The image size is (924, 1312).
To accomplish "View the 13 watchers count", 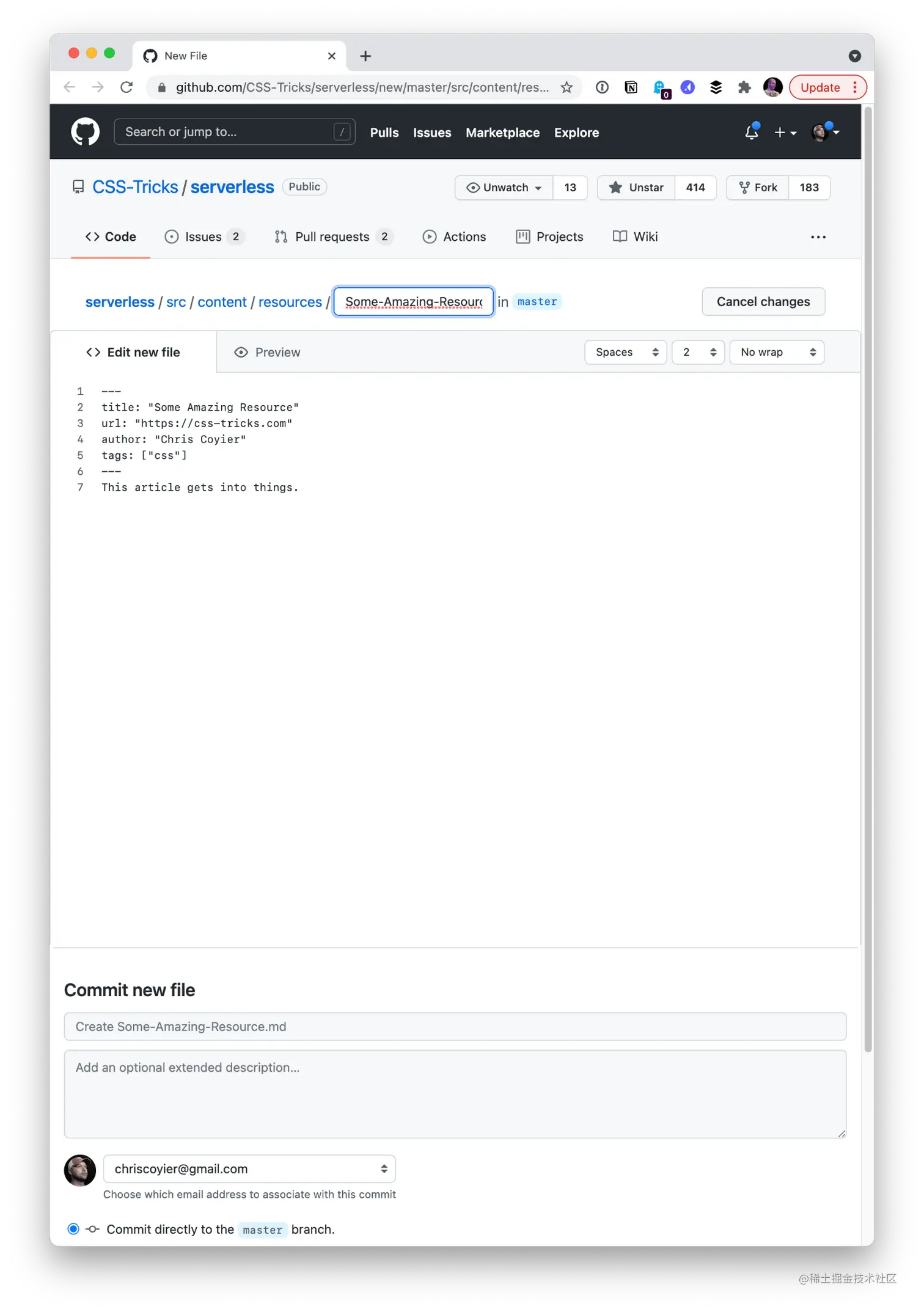I will point(570,188).
